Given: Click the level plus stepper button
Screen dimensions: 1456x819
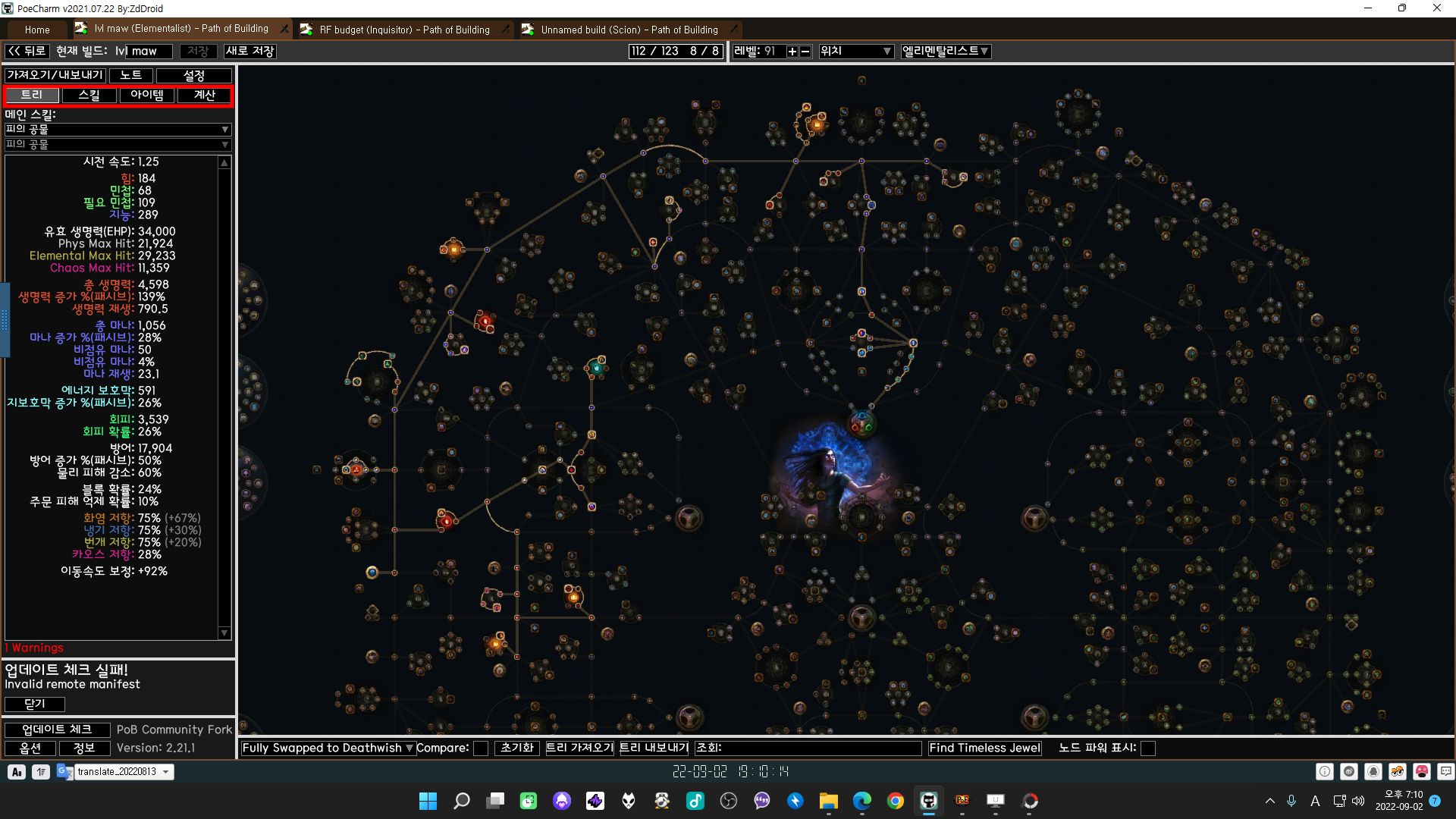Looking at the screenshot, I should pos(792,52).
